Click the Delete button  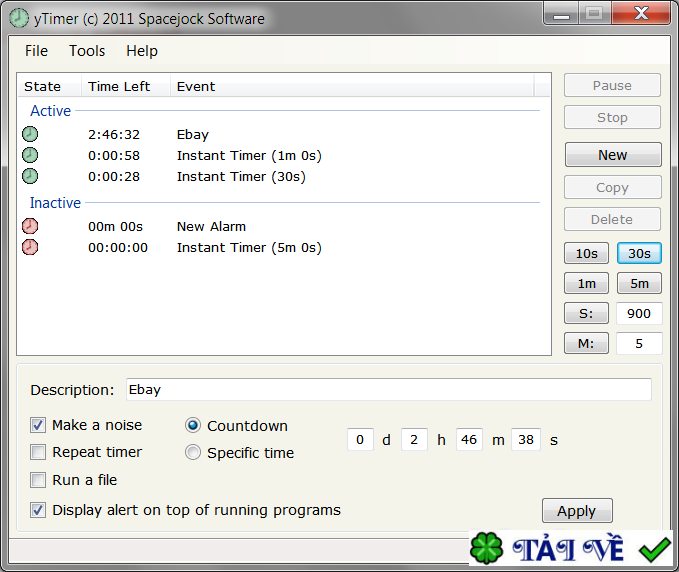tap(612, 220)
